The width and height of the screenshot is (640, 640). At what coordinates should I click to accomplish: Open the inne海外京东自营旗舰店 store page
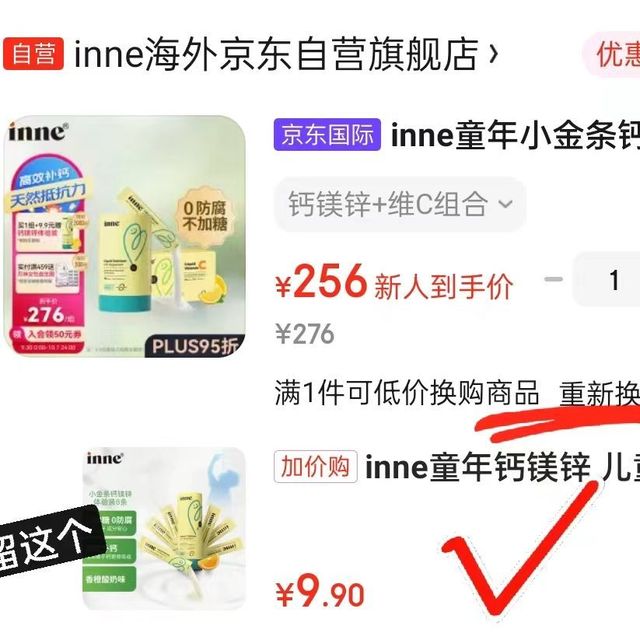coord(276,53)
